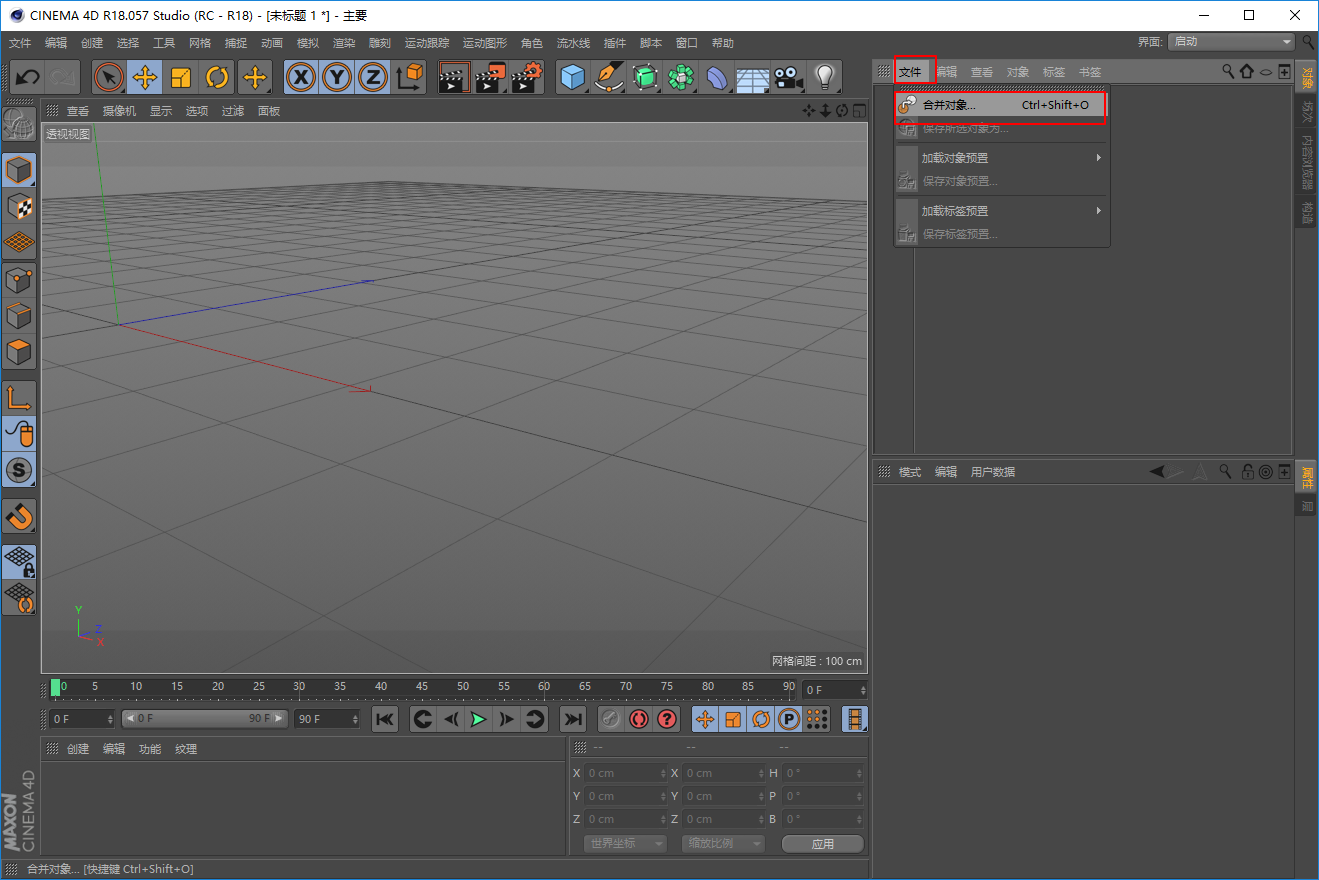
Task: Switch to Points mode in left toolbar
Action: 19,279
